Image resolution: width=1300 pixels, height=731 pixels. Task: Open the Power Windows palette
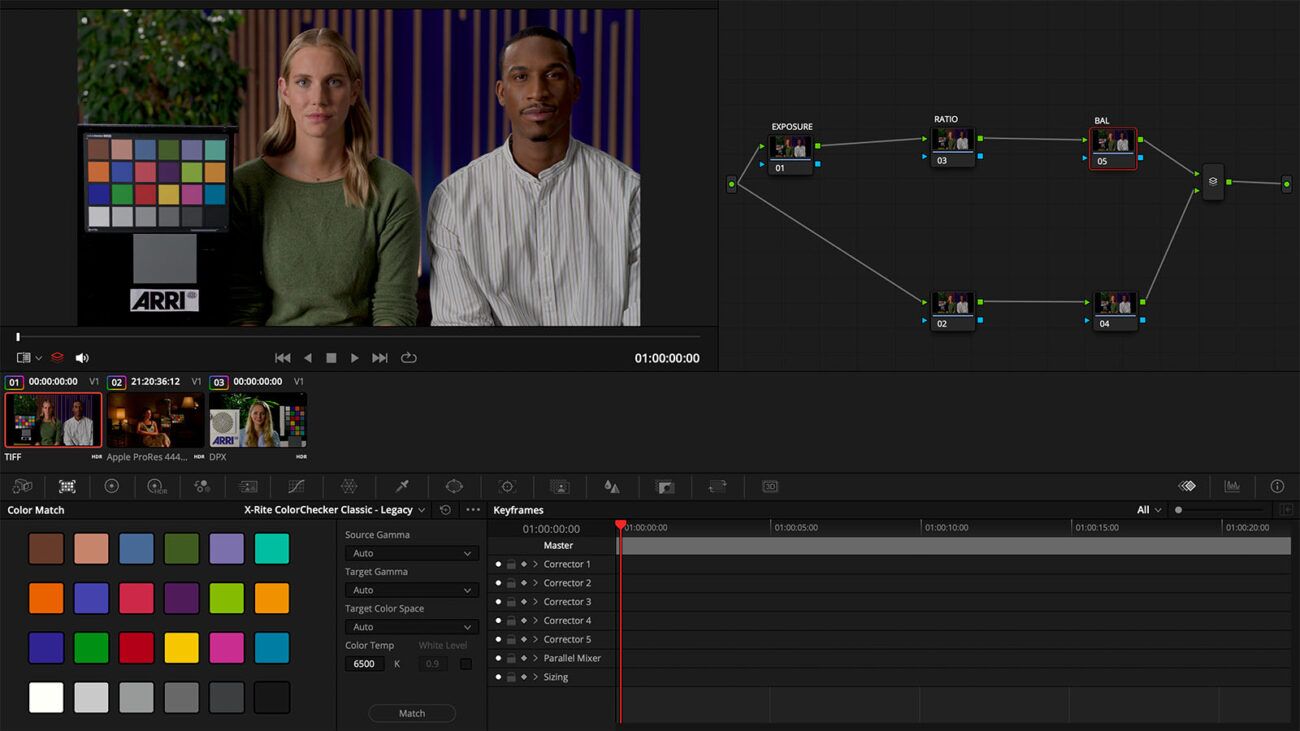[x=454, y=486]
